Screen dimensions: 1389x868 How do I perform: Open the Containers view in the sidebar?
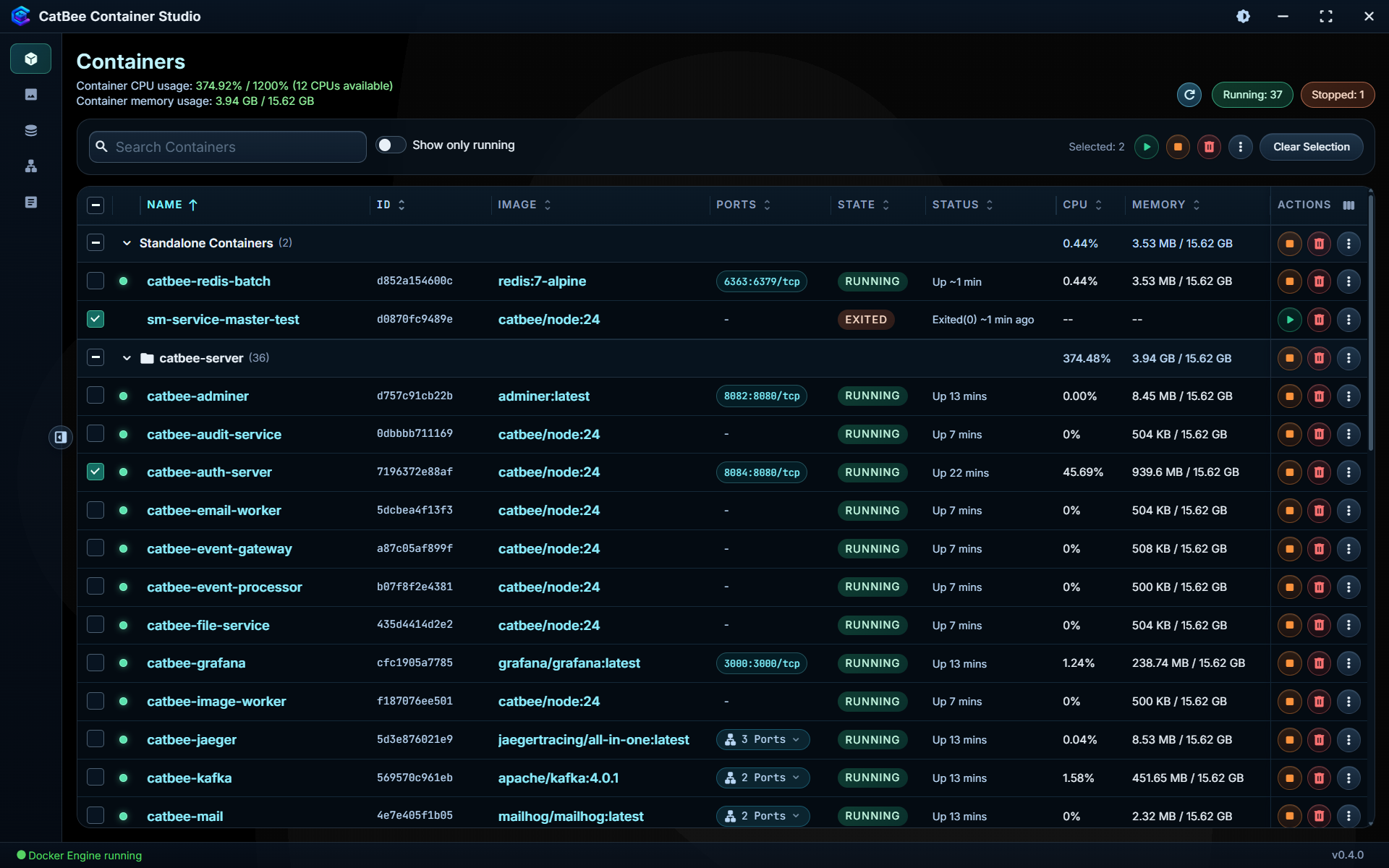coord(30,59)
